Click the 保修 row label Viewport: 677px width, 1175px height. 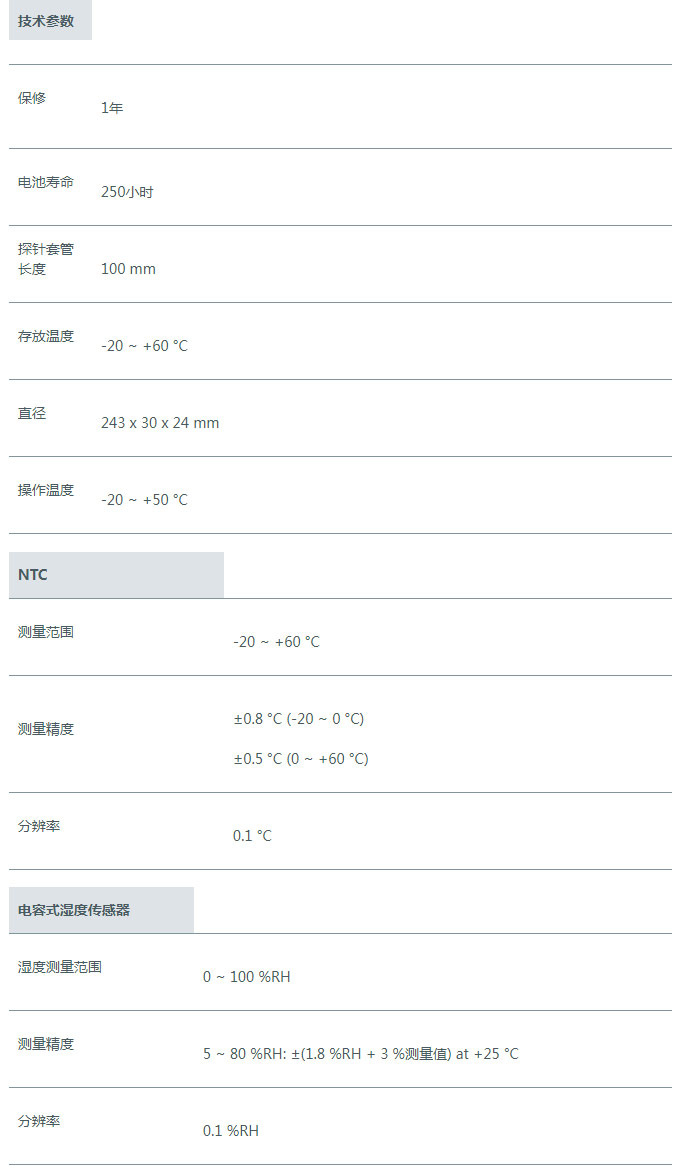coord(32,98)
